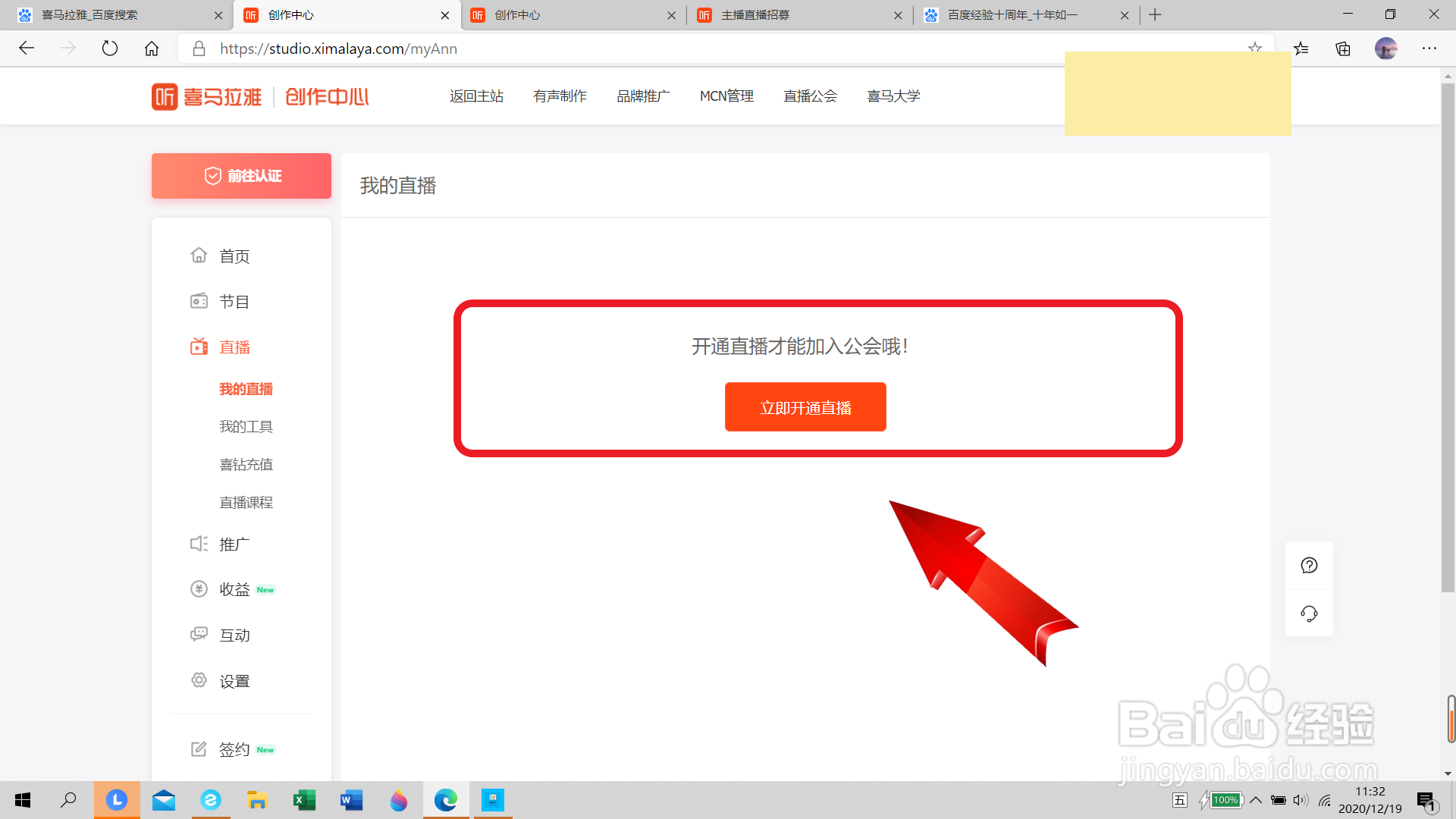Select 喜钻充值 submenu link
The width and height of the screenshot is (1456, 819).
tap(246, 465)
